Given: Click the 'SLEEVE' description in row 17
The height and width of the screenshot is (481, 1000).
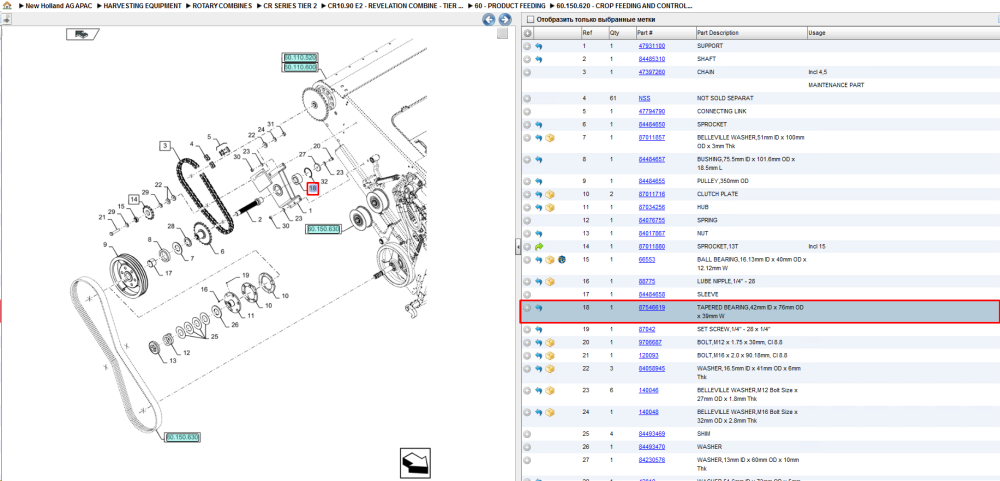Looking at the screenshot, I should (x=707, y=294).
